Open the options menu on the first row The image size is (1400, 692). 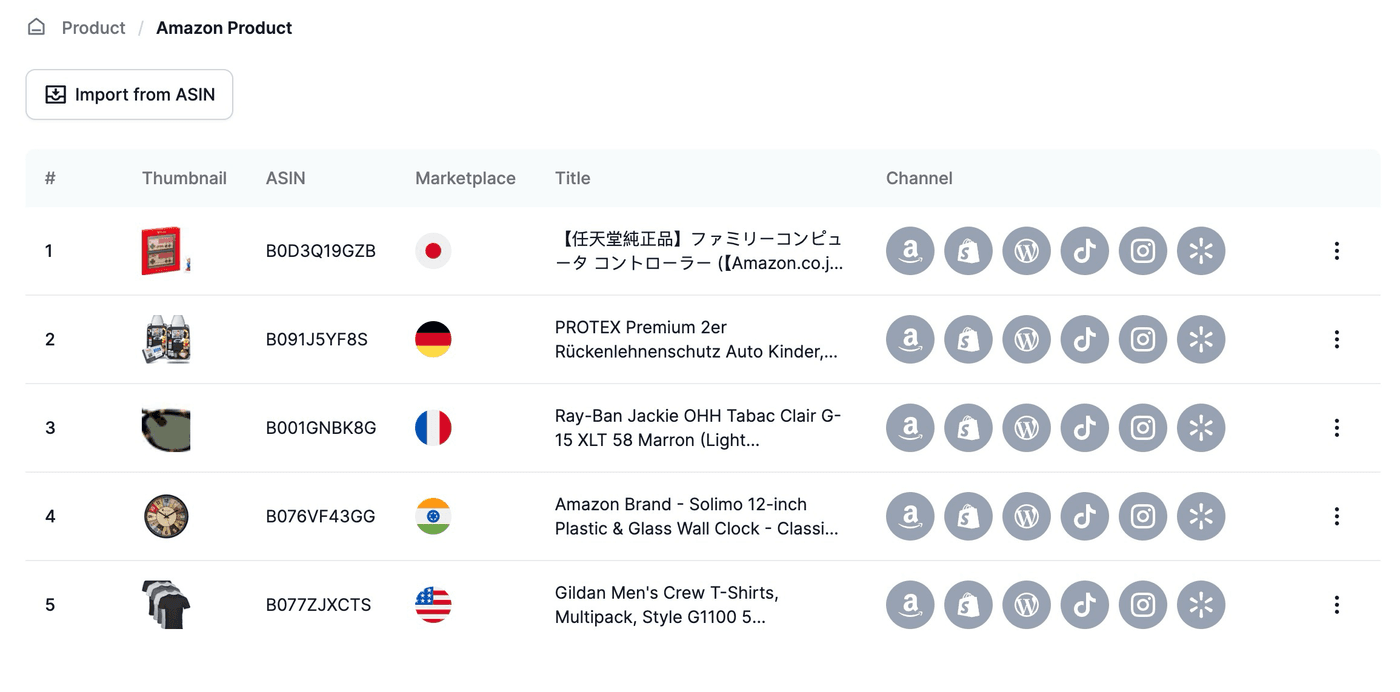coord(1337,251)
